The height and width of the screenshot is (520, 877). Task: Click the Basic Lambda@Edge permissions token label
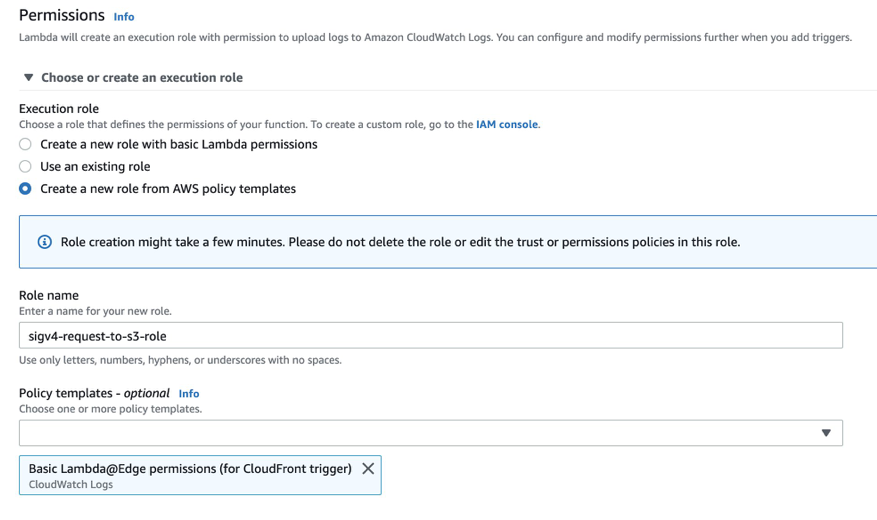pyautogui.click(x=190, y=468)
